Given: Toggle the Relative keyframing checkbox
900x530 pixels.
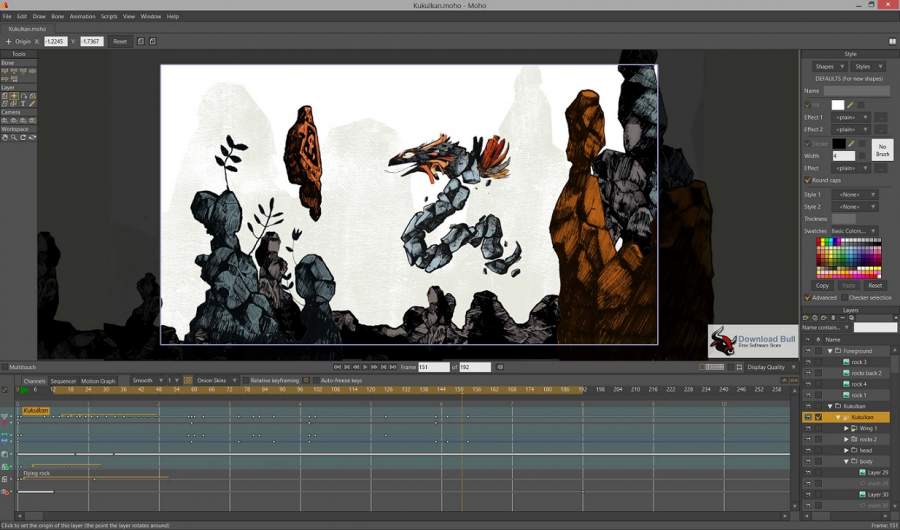Looking at the screenshot, I should tap(246, 380).
